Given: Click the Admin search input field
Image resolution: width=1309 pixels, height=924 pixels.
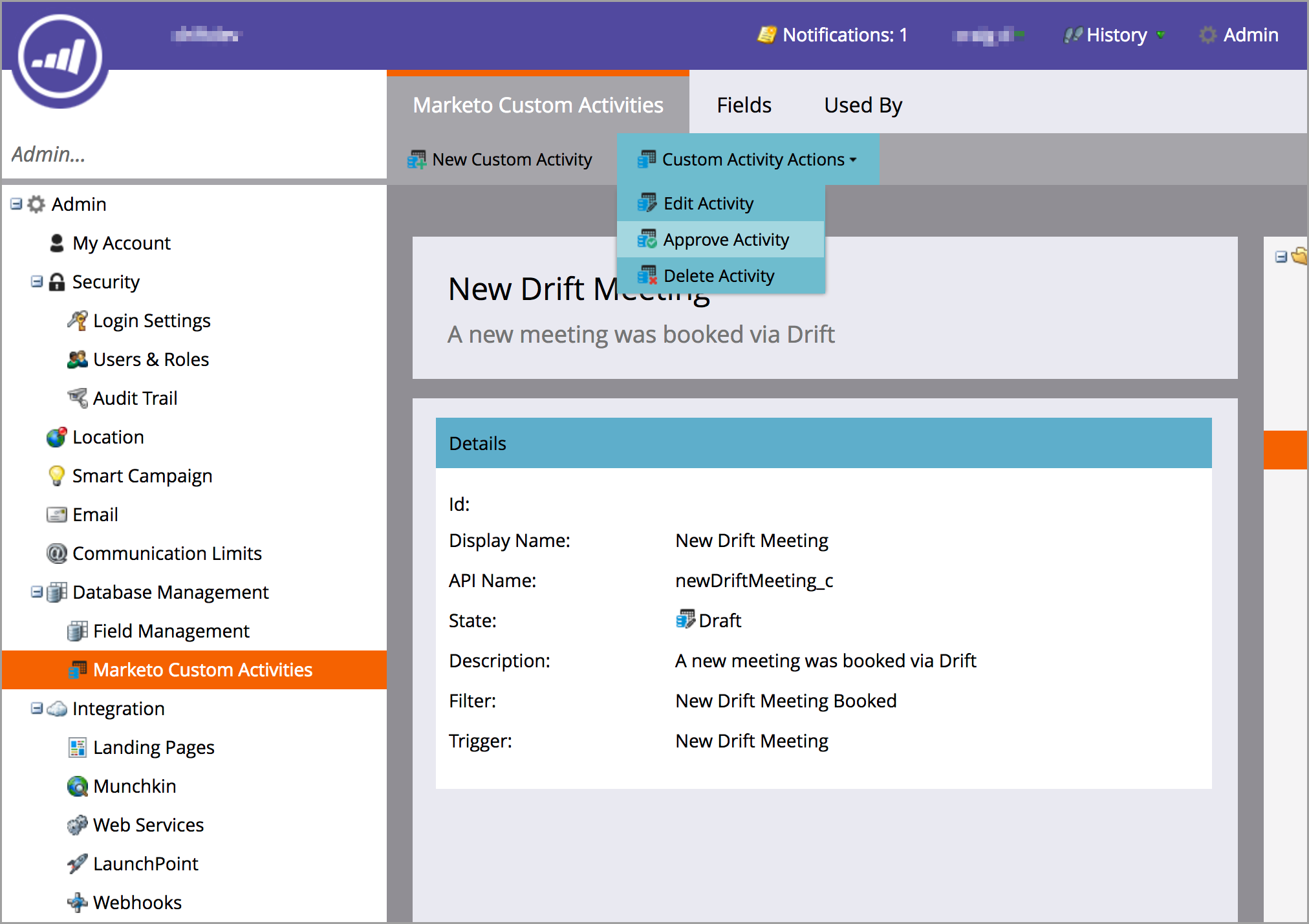Looking at the screenshot, I should (x=194, y=154).
